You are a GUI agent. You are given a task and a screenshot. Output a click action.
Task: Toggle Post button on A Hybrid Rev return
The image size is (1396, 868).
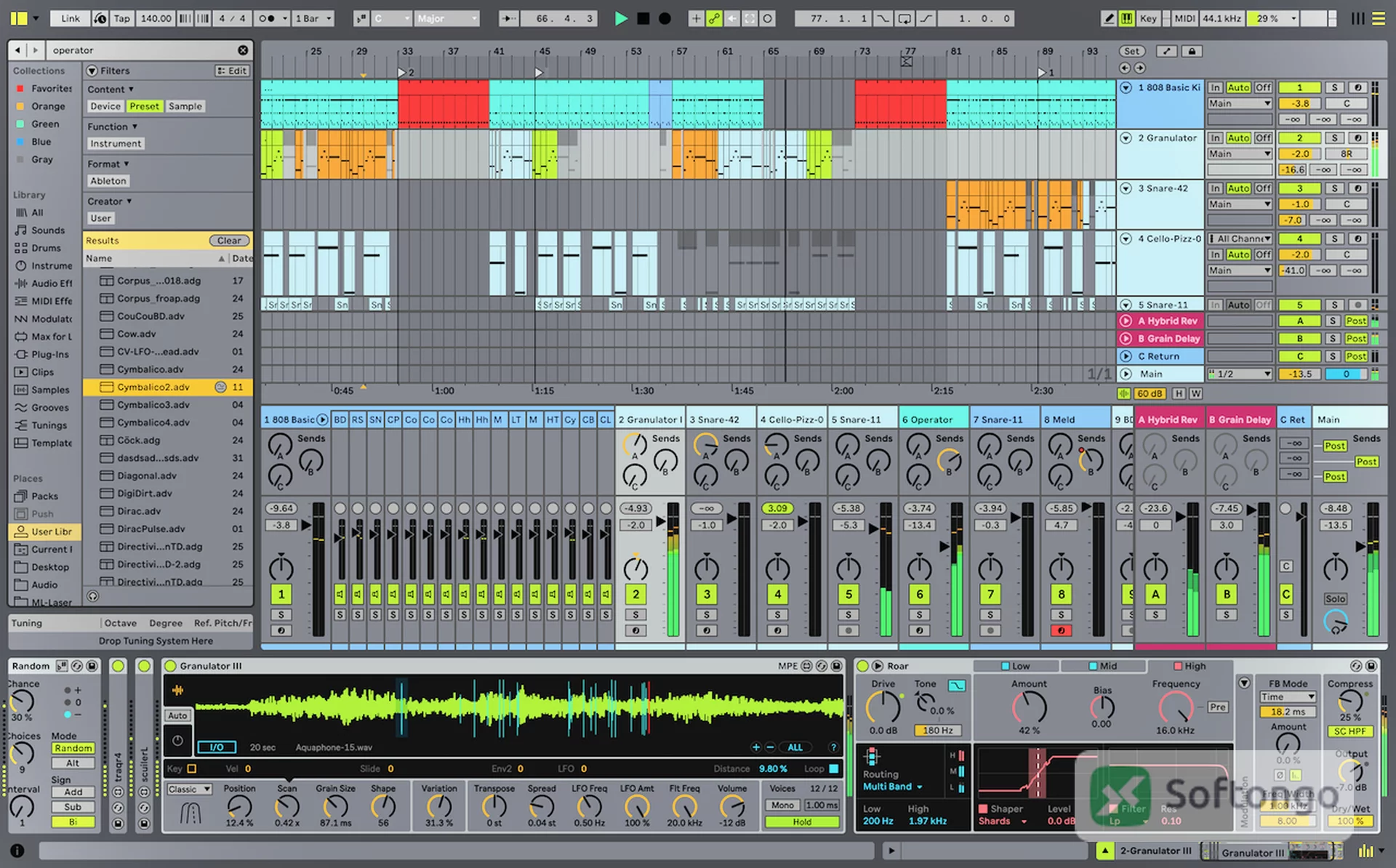tap(1356, 321)
